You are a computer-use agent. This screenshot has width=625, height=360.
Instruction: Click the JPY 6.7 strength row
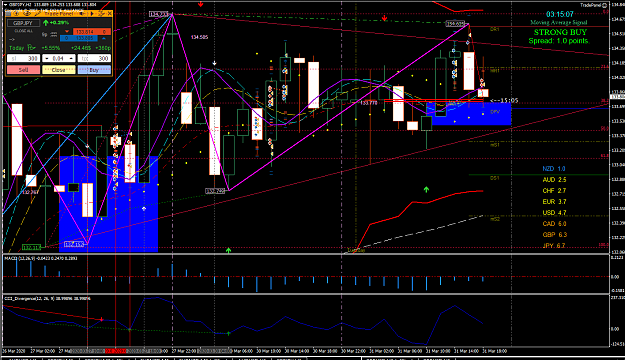point(554,246)
